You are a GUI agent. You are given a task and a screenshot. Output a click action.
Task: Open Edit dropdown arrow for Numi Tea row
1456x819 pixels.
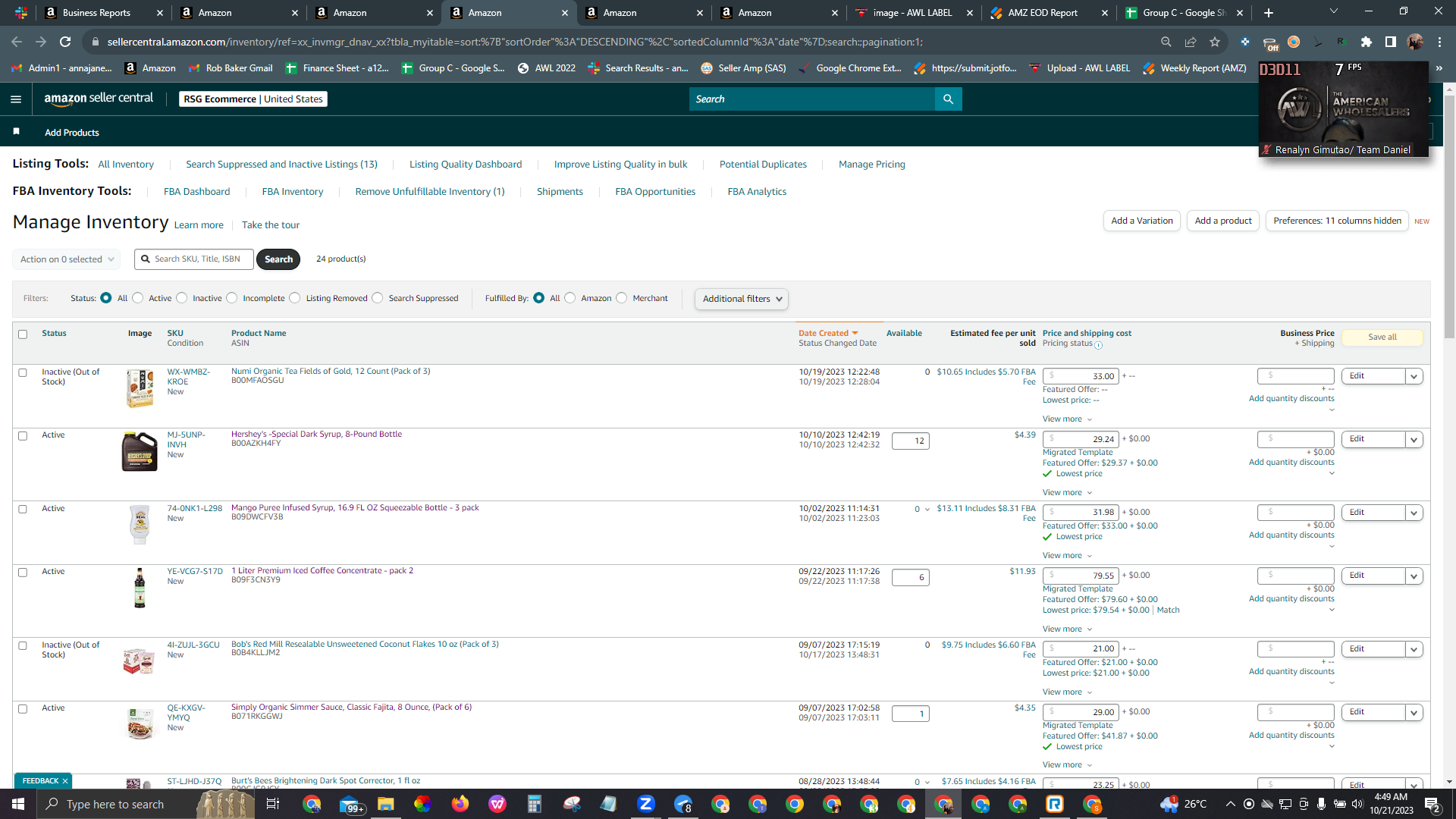point(1414,377)
